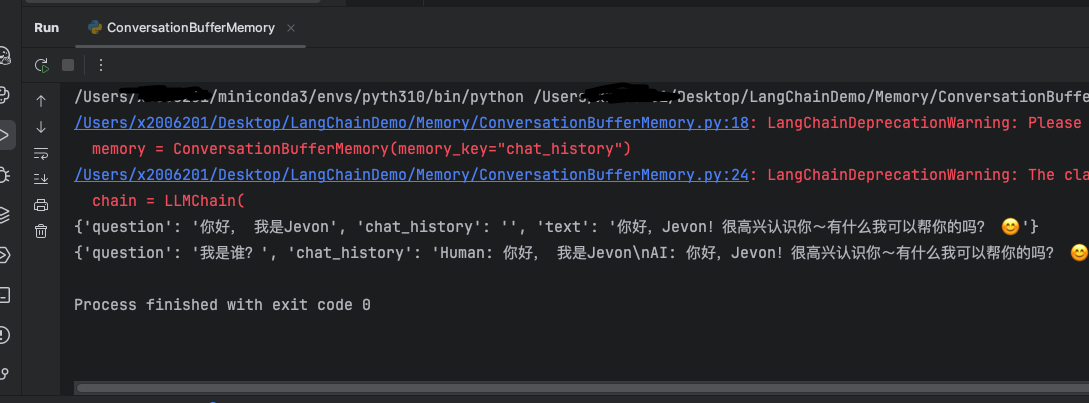Click the memory = ConversationBufferMemory line
1089x403 pixels.
[360, 149]
